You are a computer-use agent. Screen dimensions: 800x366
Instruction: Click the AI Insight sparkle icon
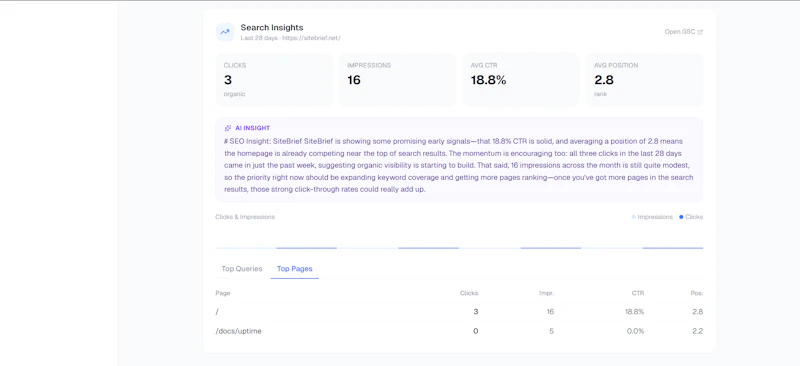coord(228,128)
